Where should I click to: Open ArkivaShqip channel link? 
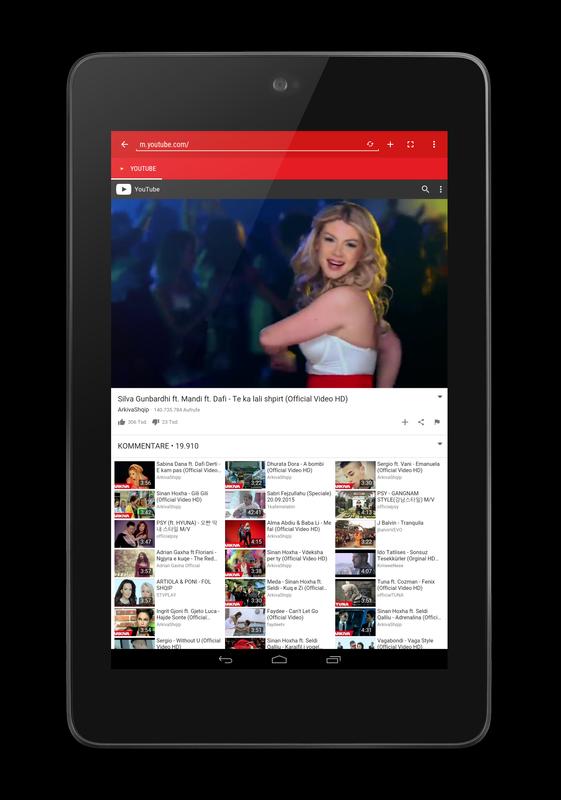click(134, 410)
